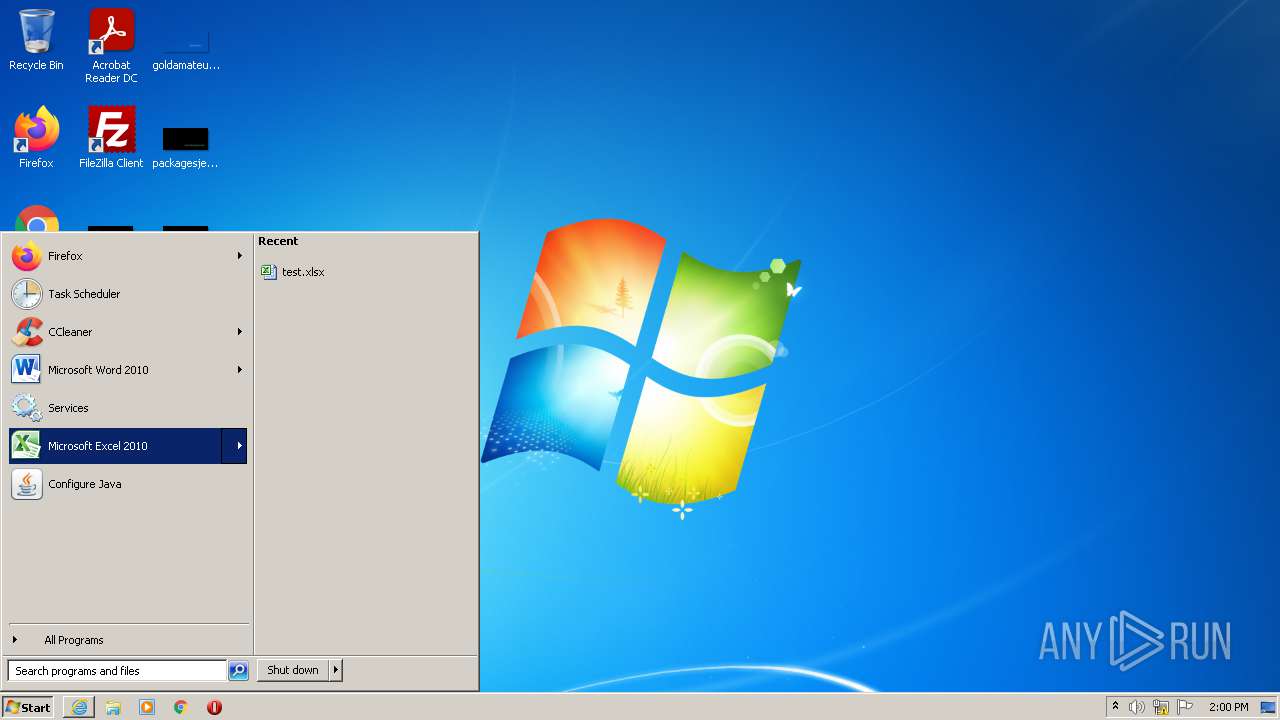Open Configure Java entry
The width and height of the screenshot is (1280, 720).
tap(128, 484)
